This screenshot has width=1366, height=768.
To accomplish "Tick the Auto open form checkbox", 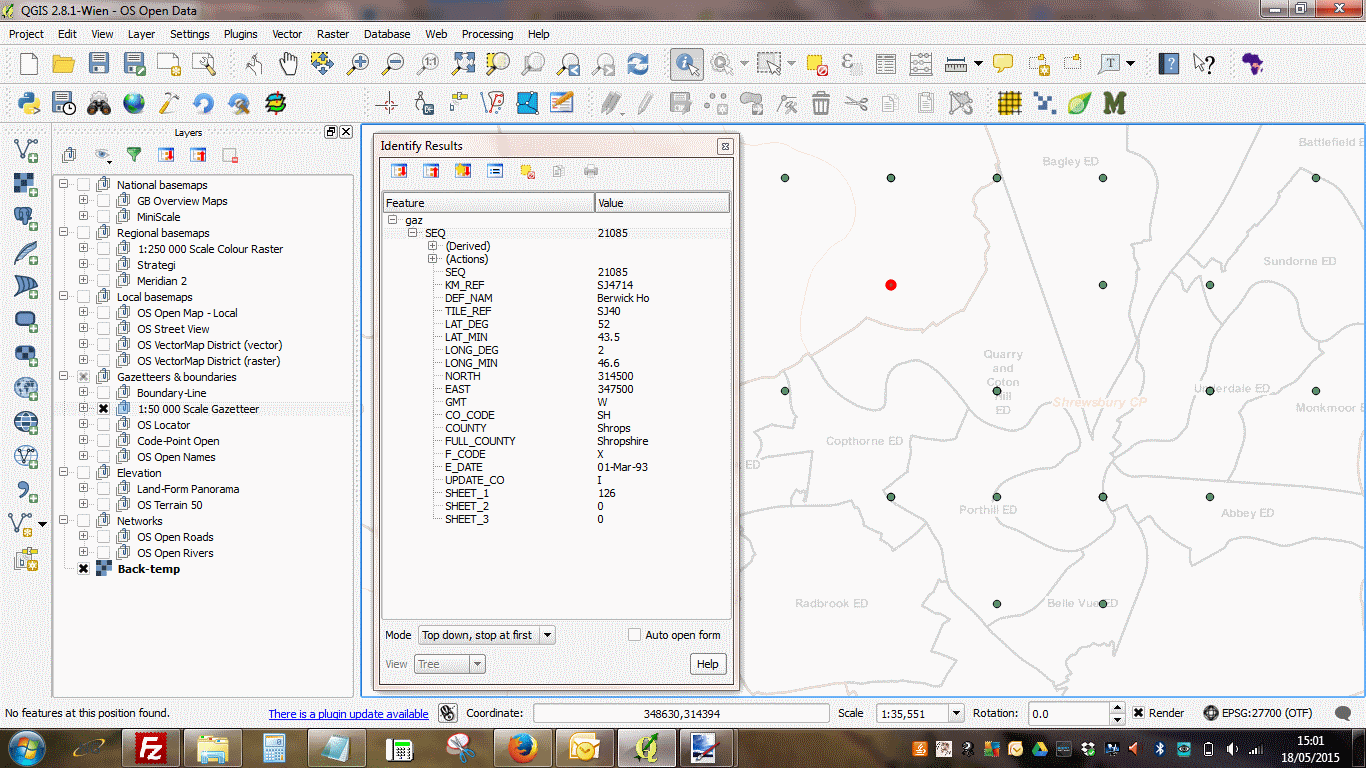I will pos(634,635).
